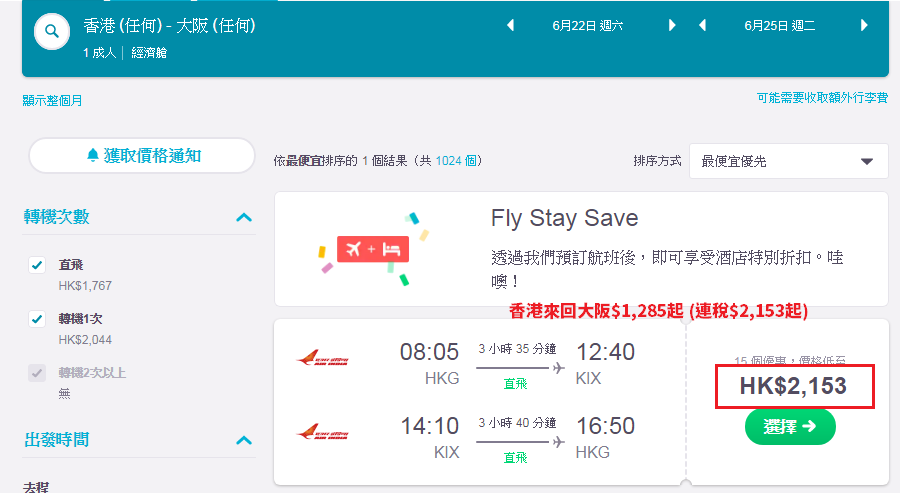Go to next departure date after 6月22日
The height and width of the screenshot is (493, 900).
(672, 25)
